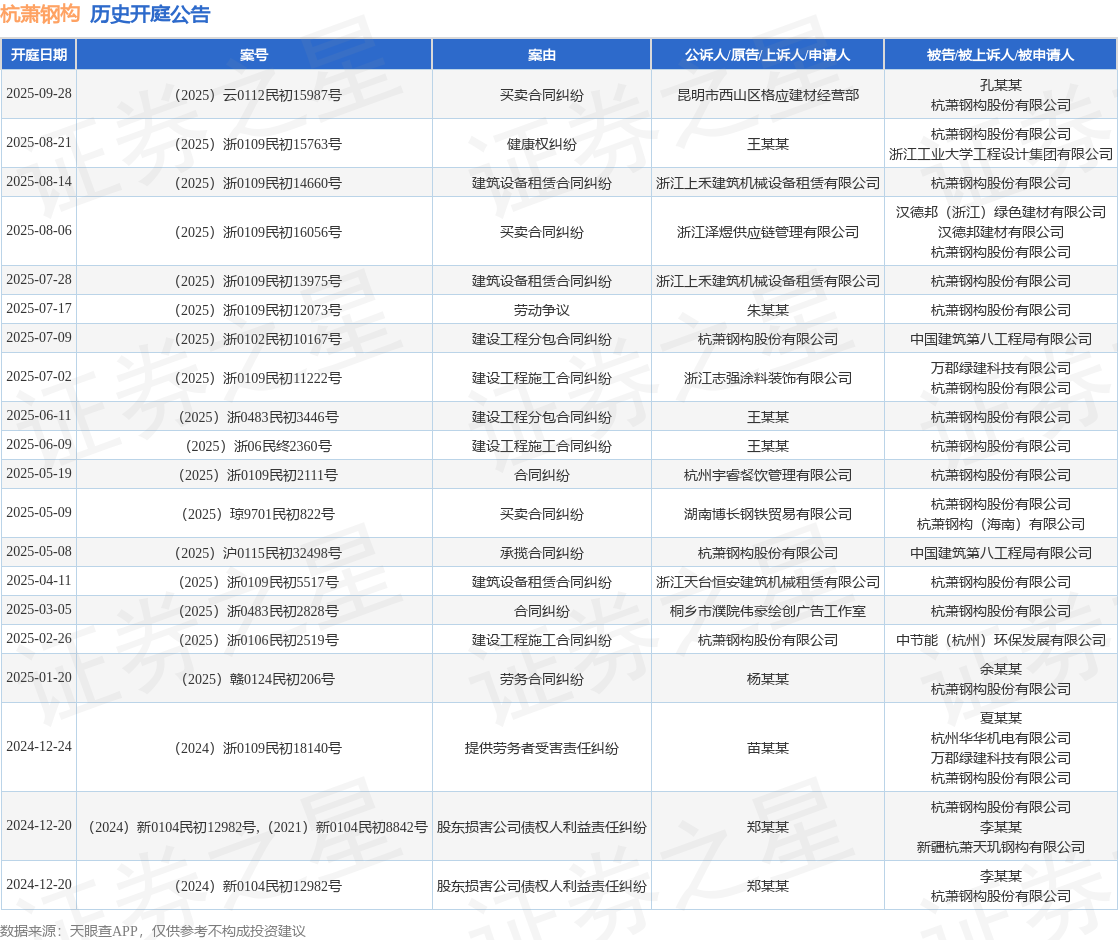Screen dimensions: 1118x940
Task: Click defendant '浙江工业大学工程设计集团有限公司'
Action: click(1000, 154)
